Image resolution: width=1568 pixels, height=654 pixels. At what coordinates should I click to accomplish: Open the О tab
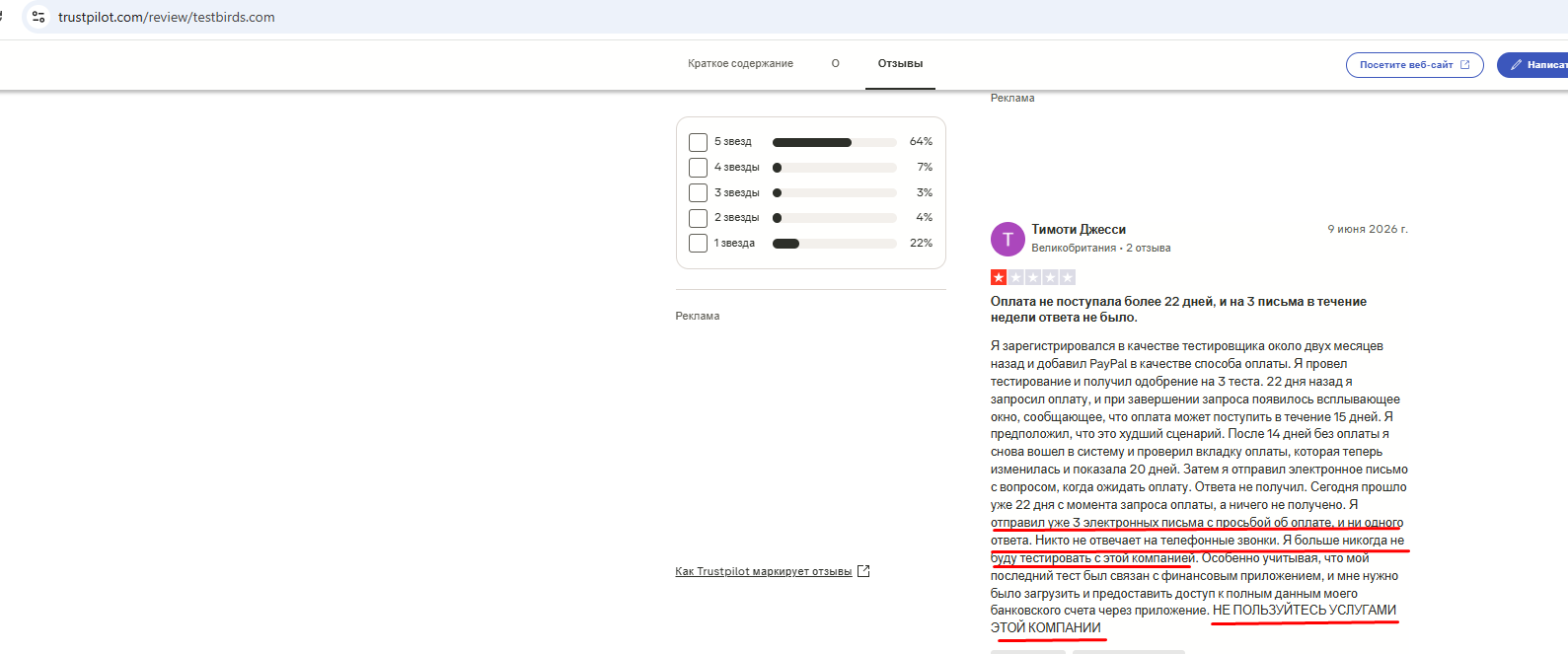(x=835, y=63)
